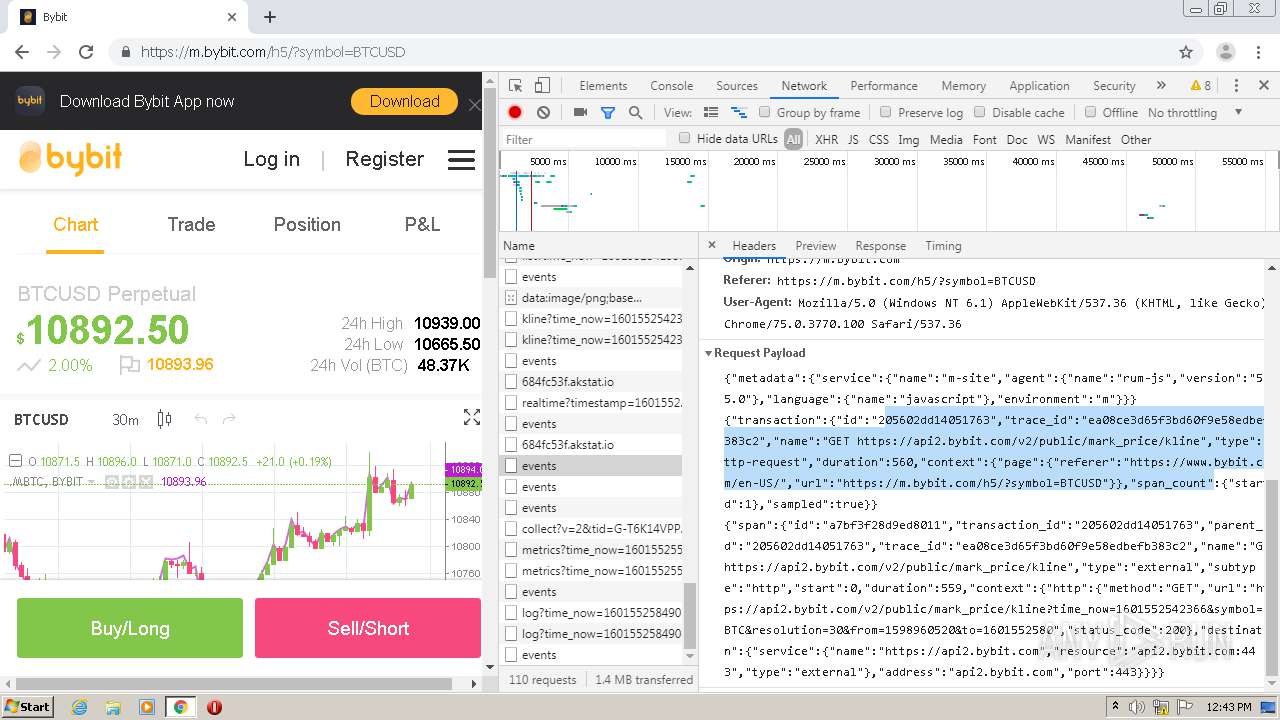Click the Register link
1280x720 pixels.
[x=384, y=159]
